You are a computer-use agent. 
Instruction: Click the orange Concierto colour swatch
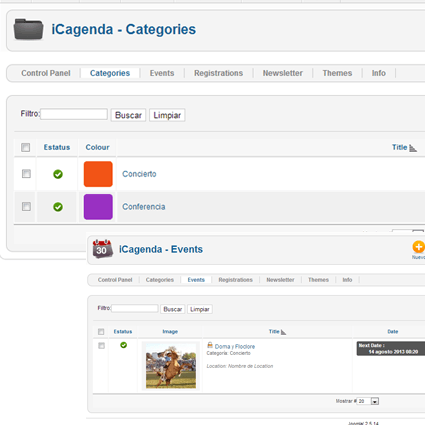tap(98, 174)
